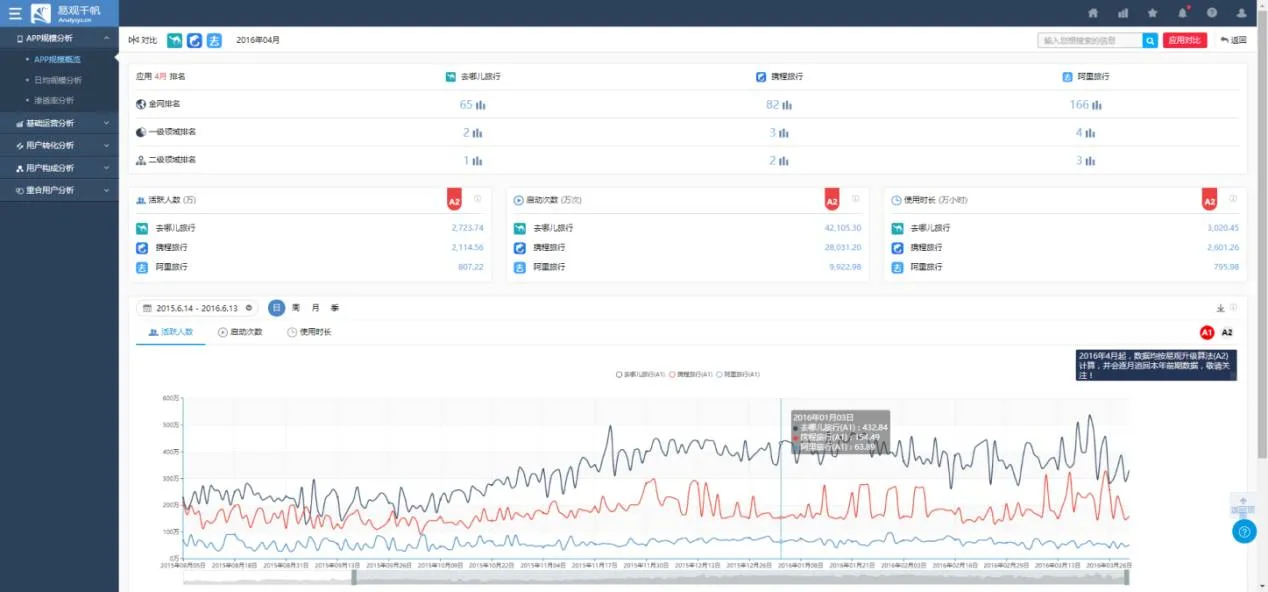Go to home via header house icon

[1093, 13]
